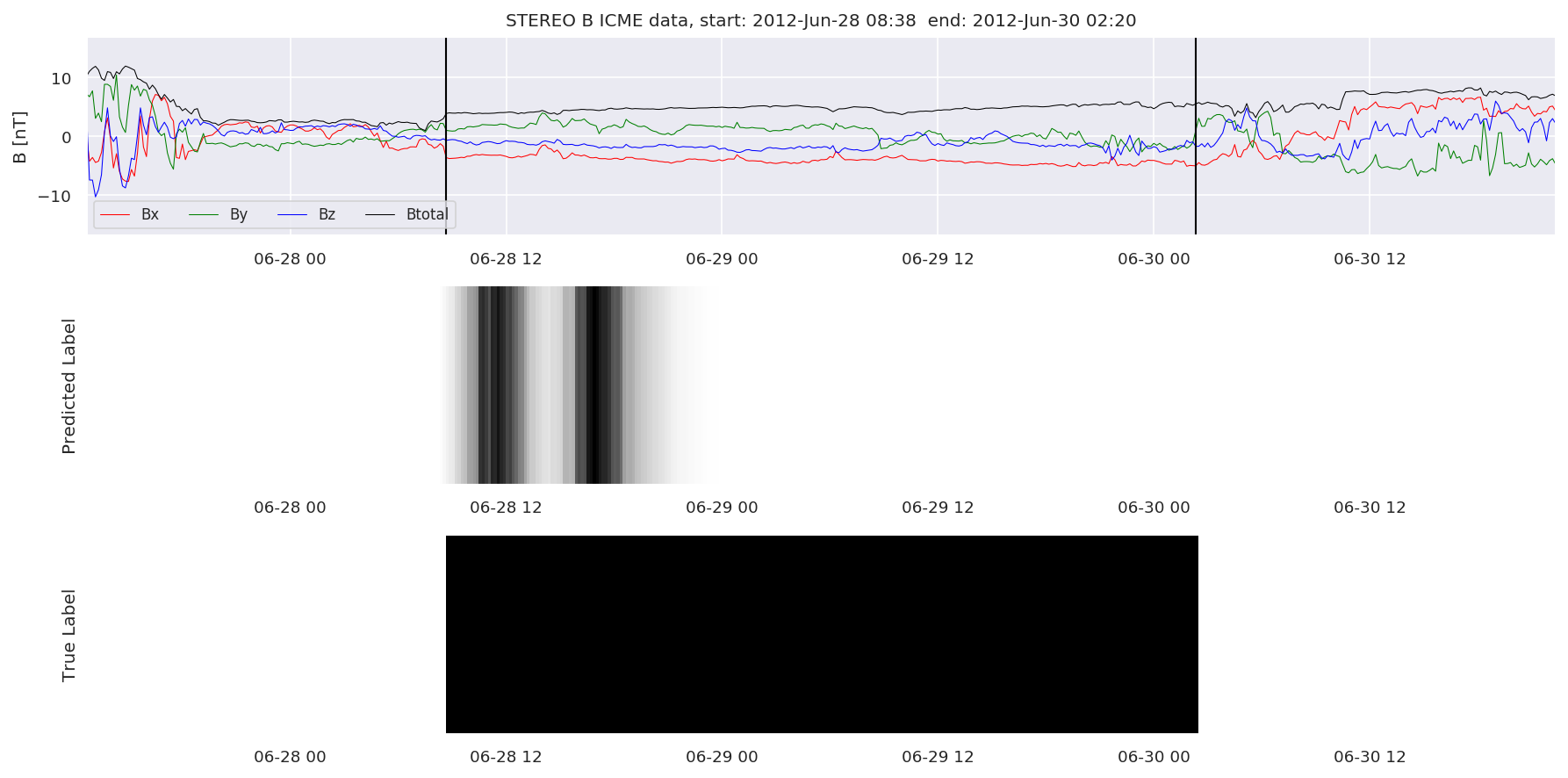Select the "Btotal" legend text
1568x778 pixels.
coord(428,214)
